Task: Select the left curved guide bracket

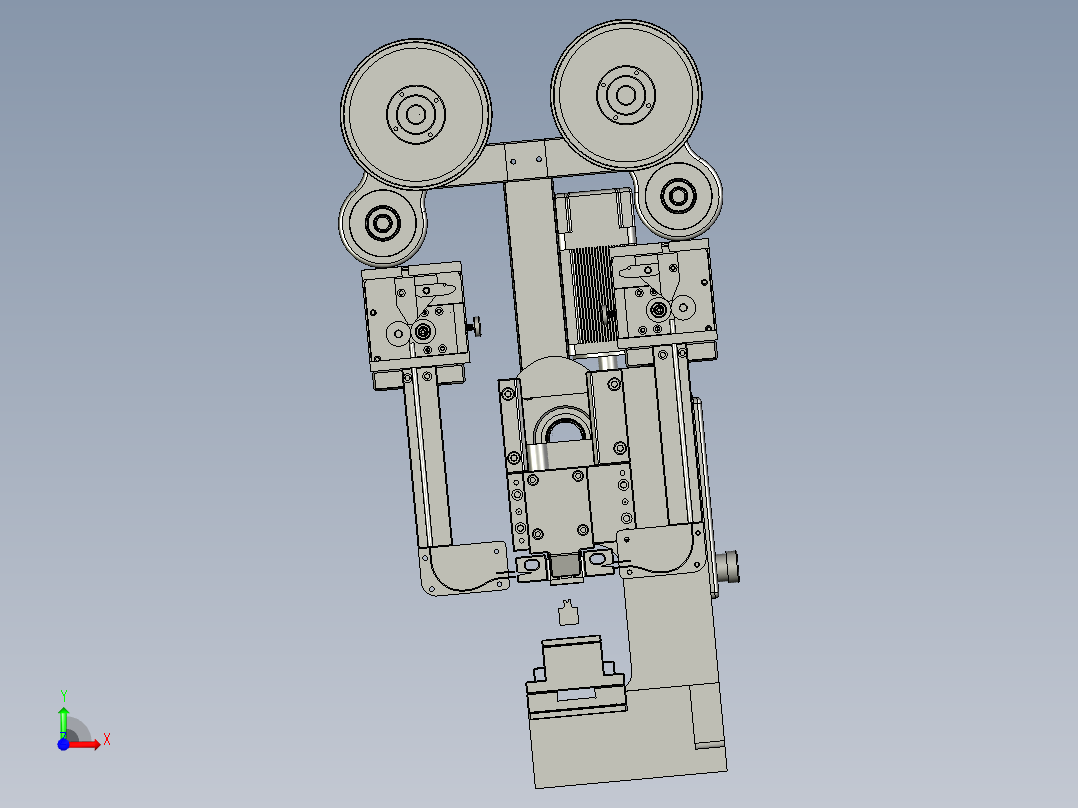Action: tap(465, 568)
